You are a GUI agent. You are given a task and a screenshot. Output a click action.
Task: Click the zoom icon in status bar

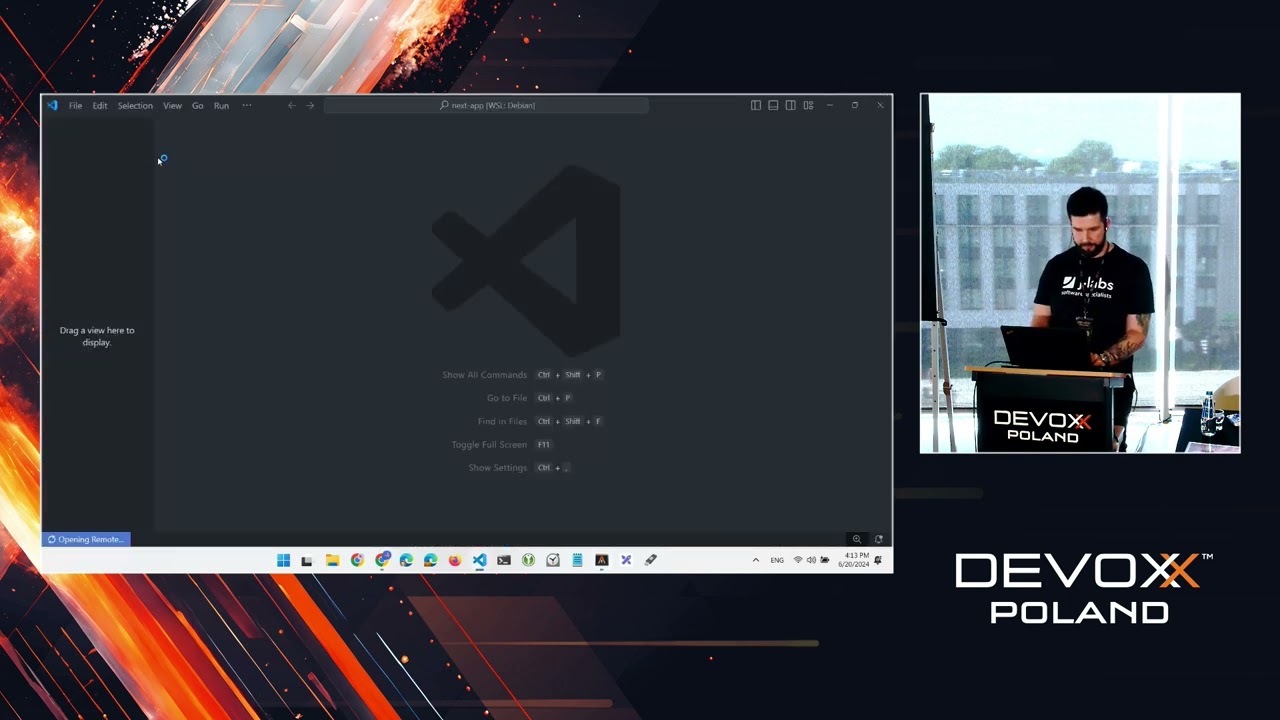857,539
